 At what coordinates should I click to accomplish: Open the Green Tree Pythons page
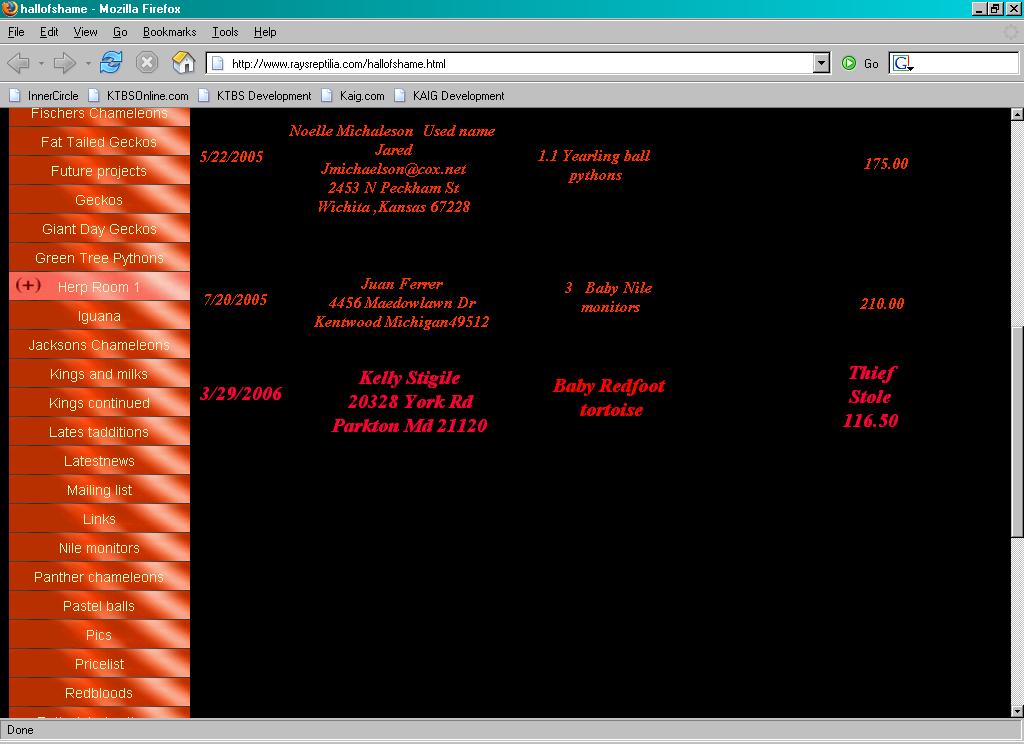coord(99,258)
